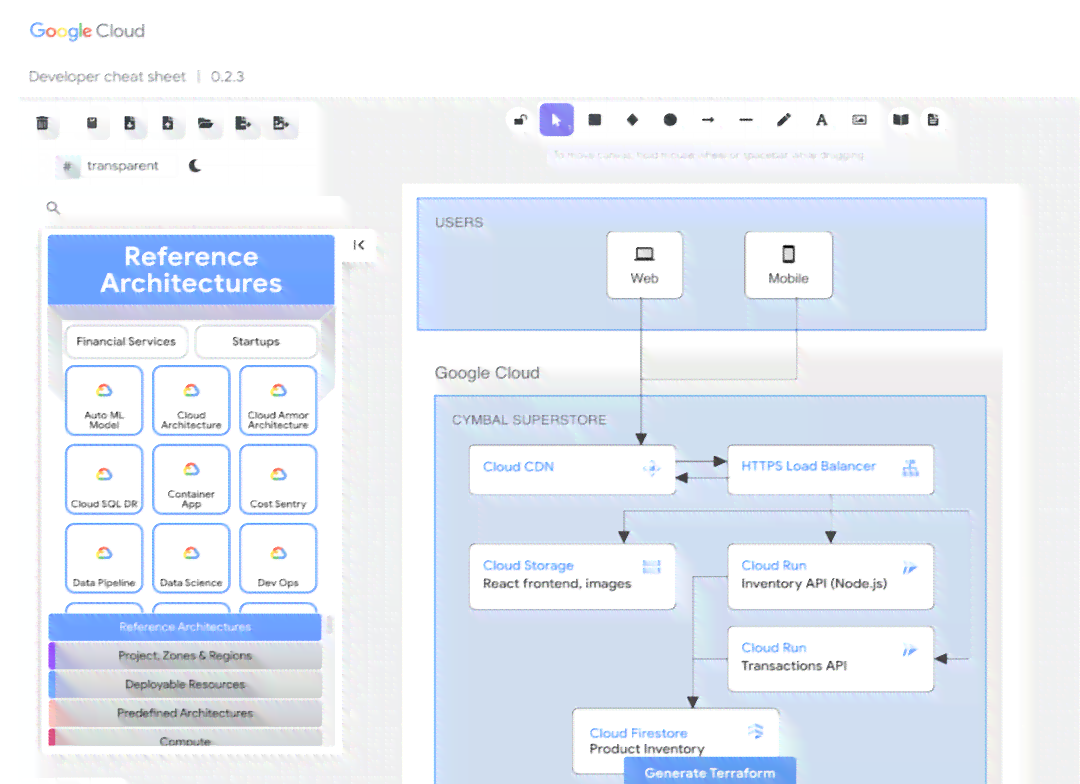Select the Ellipse tool

point(670,120)
